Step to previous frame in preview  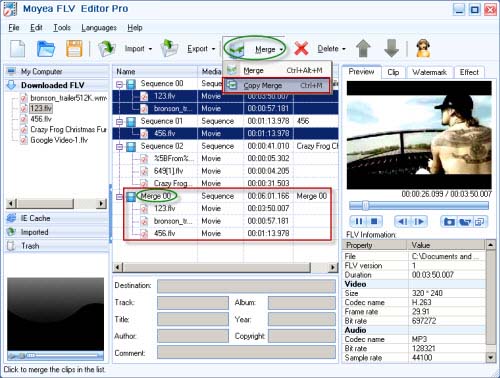(x=403, y=221)
